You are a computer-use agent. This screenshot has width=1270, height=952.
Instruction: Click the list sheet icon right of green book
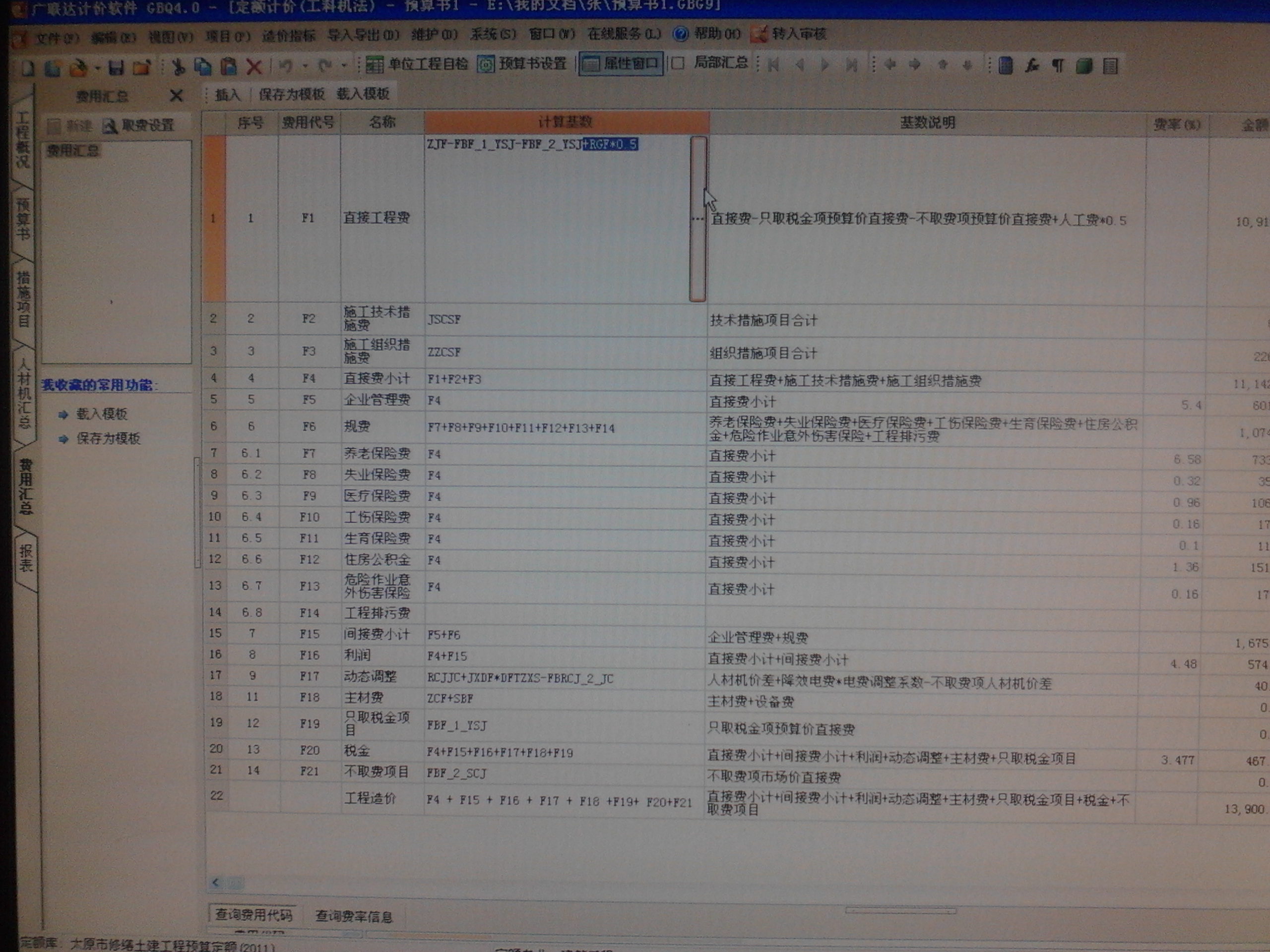coord(1110,66)
